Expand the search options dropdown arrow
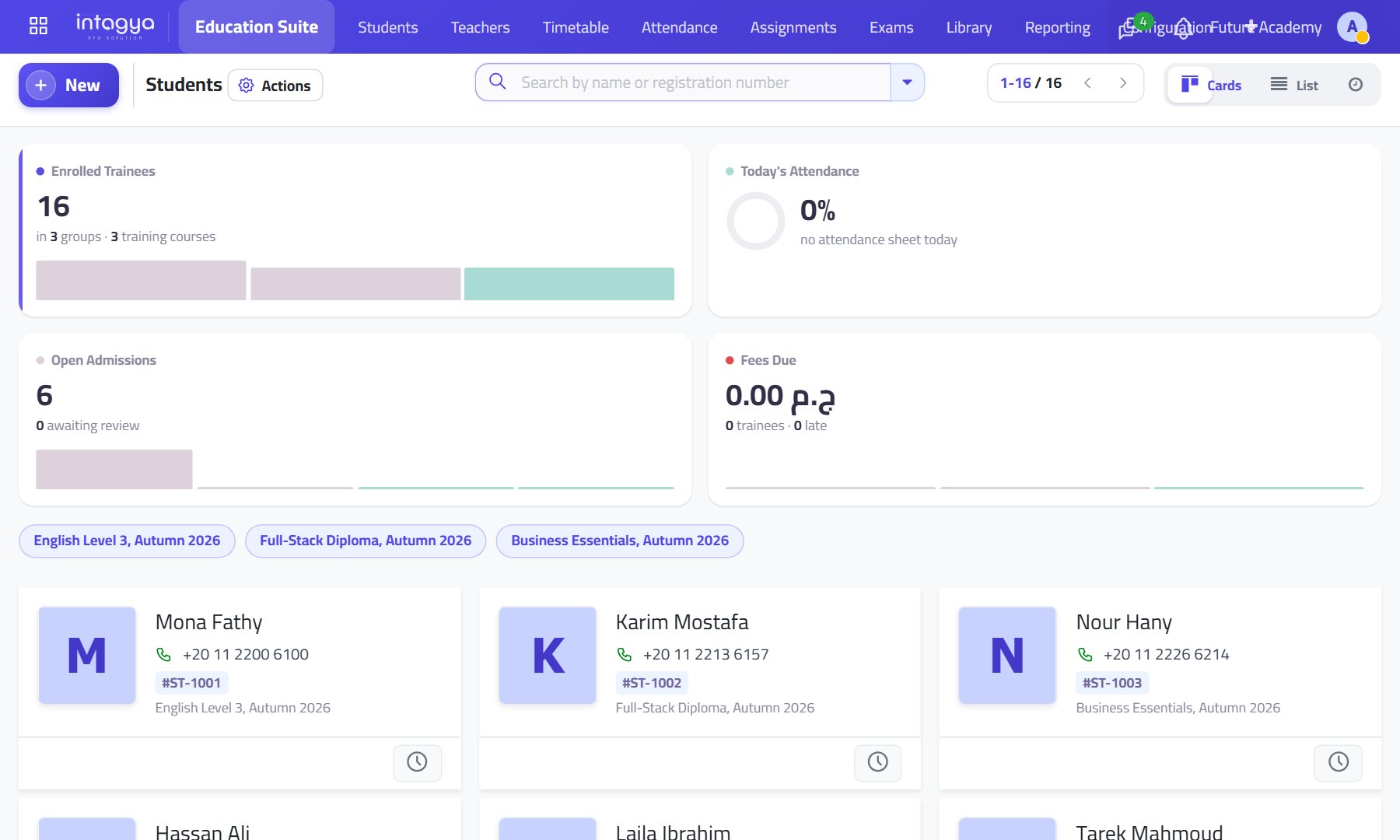The height and width of the screenshot is (840, 1400). (907, 82)
